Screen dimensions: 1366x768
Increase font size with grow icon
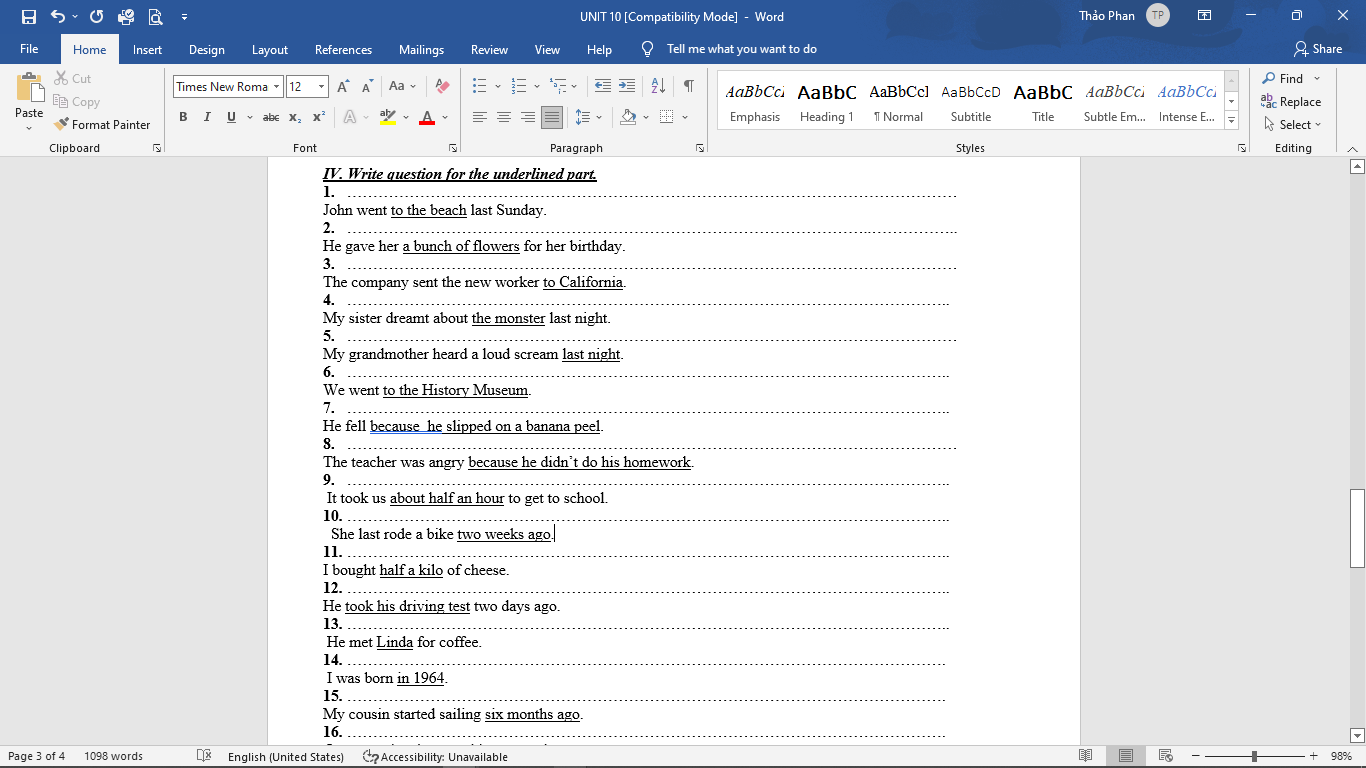tap(343, 87)
